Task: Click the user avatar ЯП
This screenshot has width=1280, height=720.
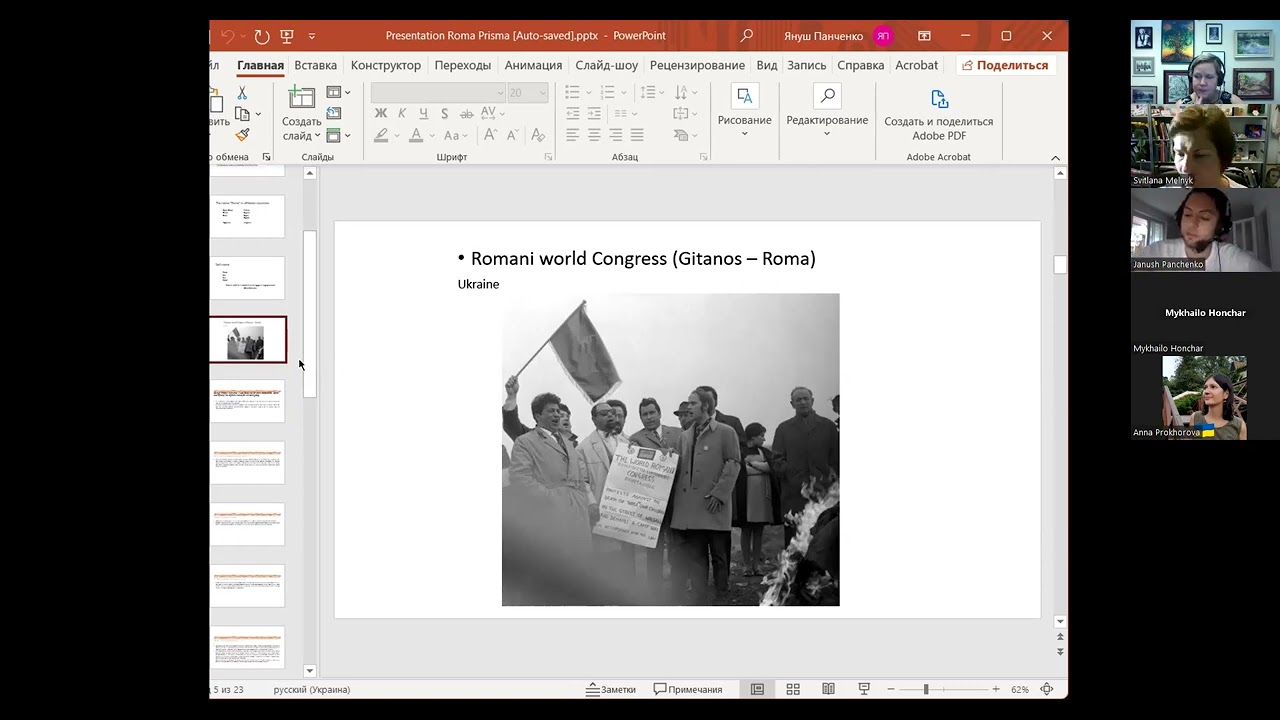Action: tap(883, 36)
